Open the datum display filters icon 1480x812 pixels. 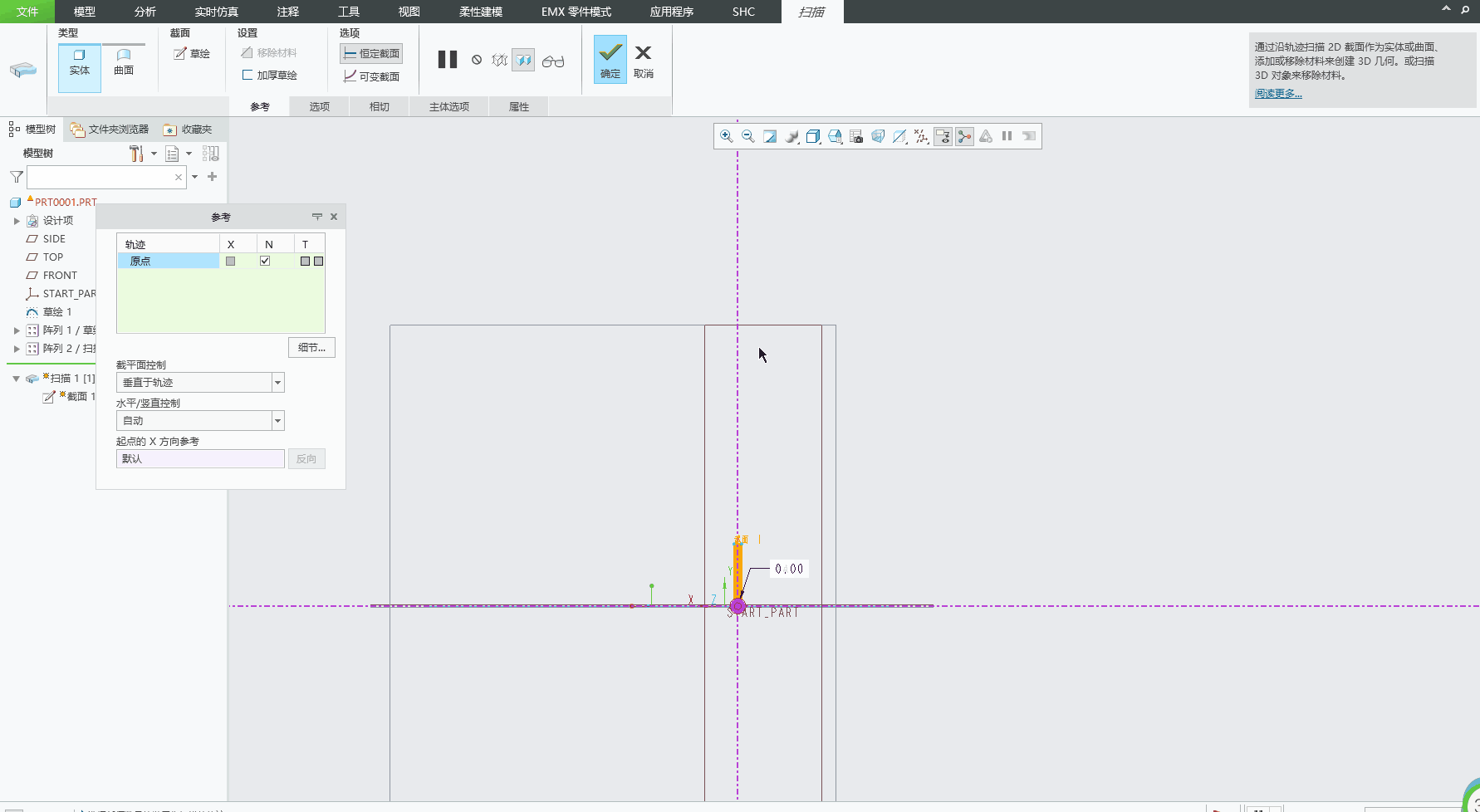point(921,136)
